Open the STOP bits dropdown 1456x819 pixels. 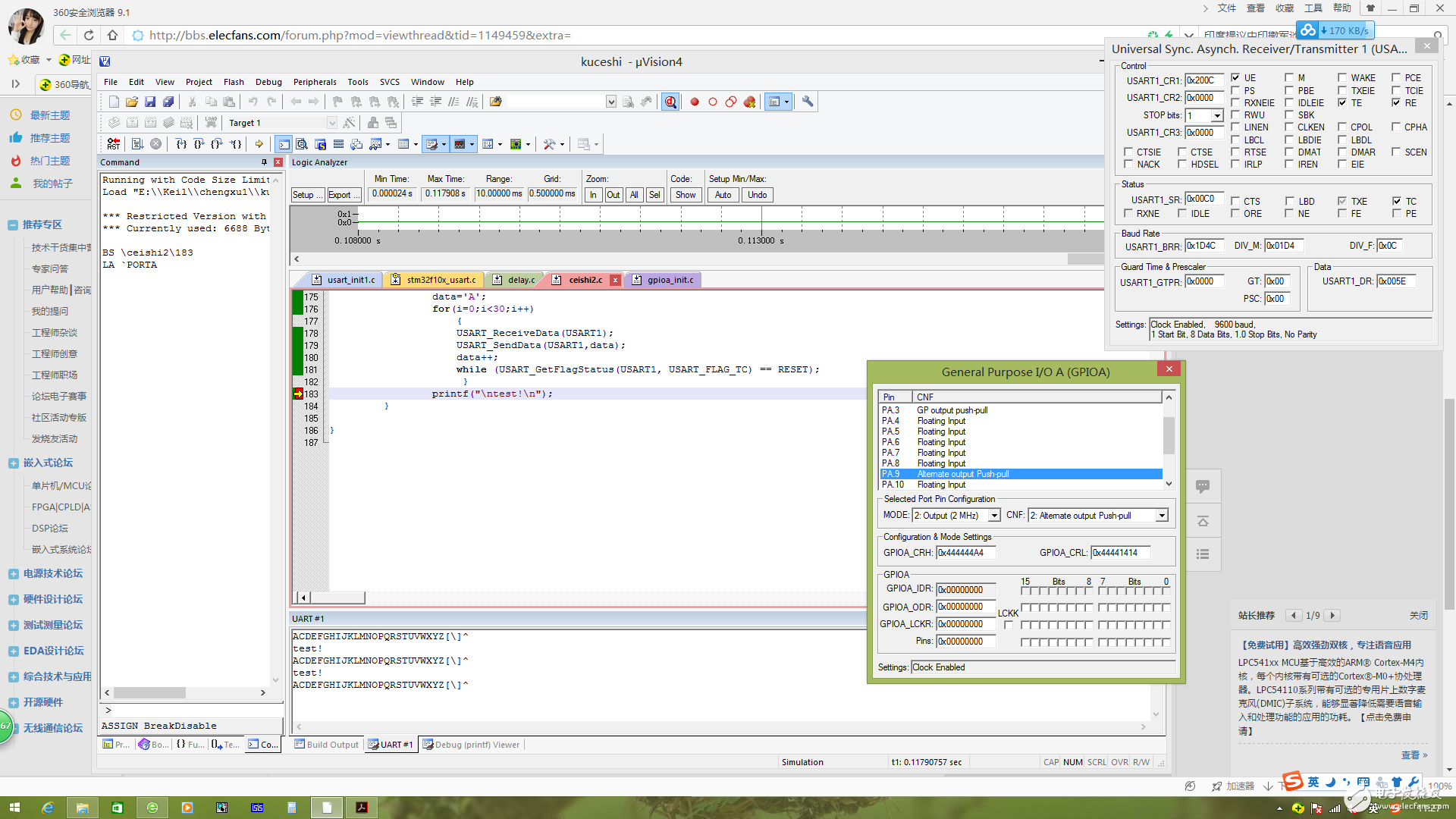click(1217, 115)
